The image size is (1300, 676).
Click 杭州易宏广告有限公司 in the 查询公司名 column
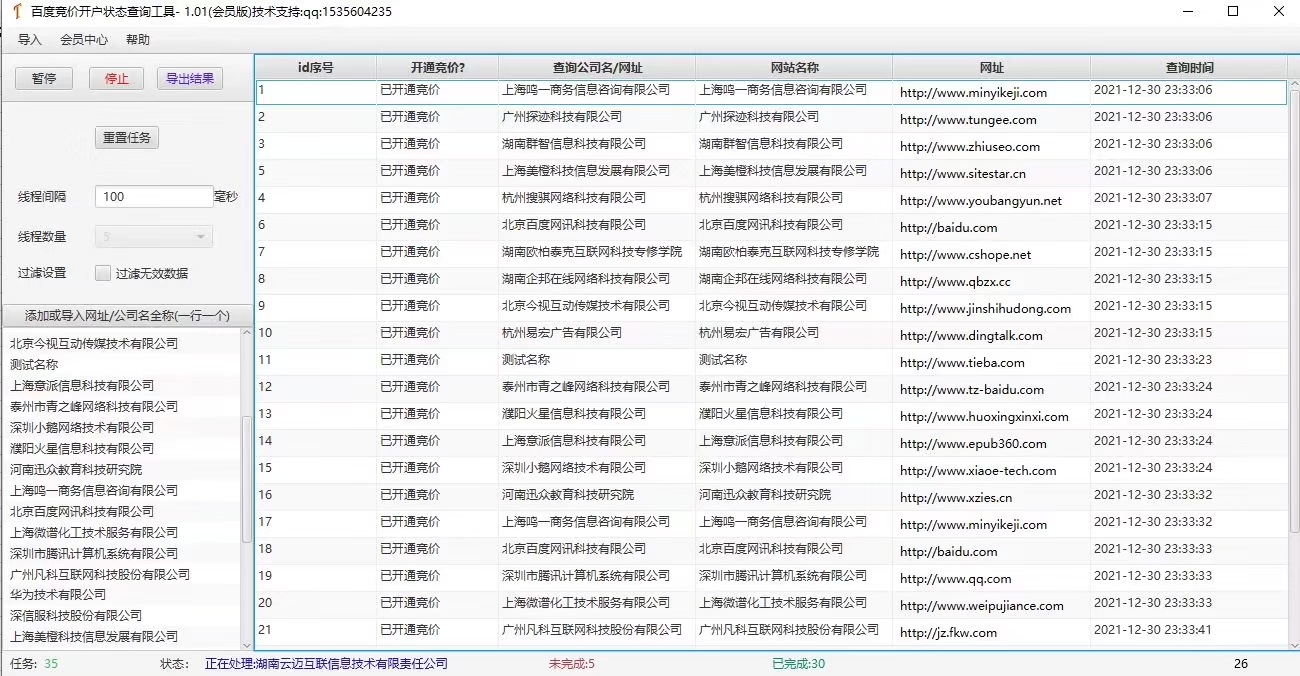(562, 333)
